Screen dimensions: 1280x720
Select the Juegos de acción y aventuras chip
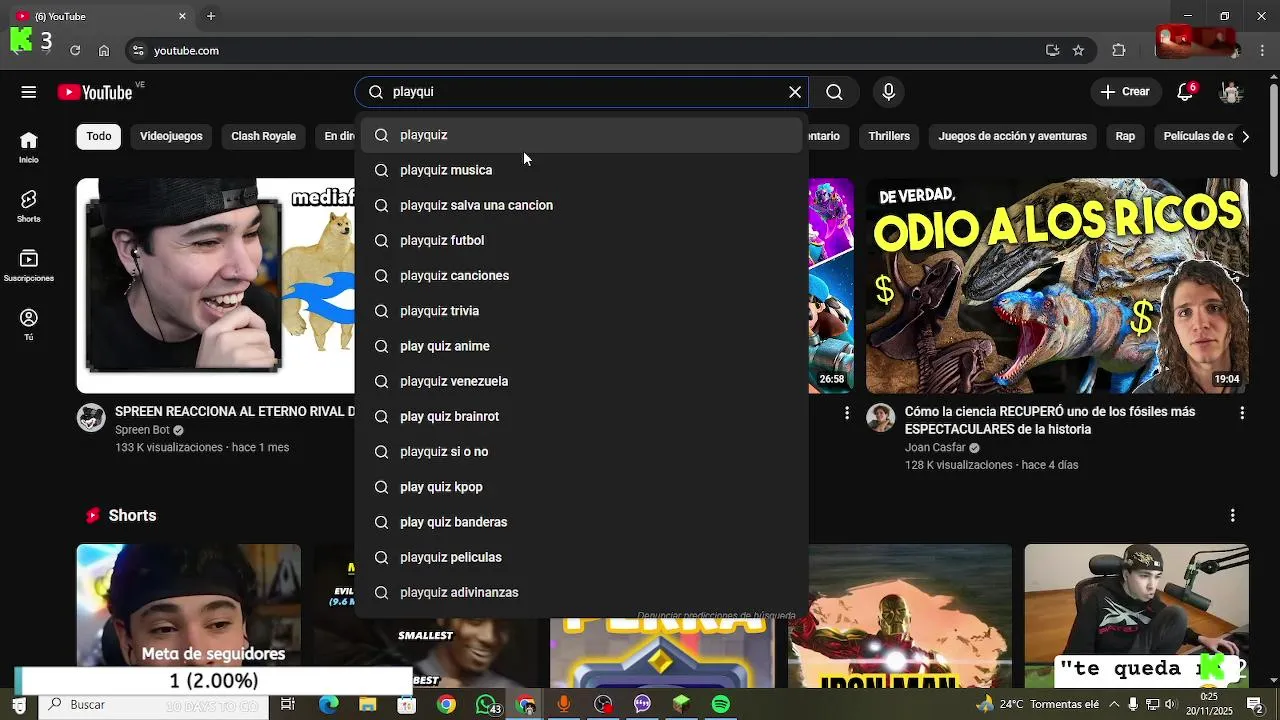(x=1012, y=136)
